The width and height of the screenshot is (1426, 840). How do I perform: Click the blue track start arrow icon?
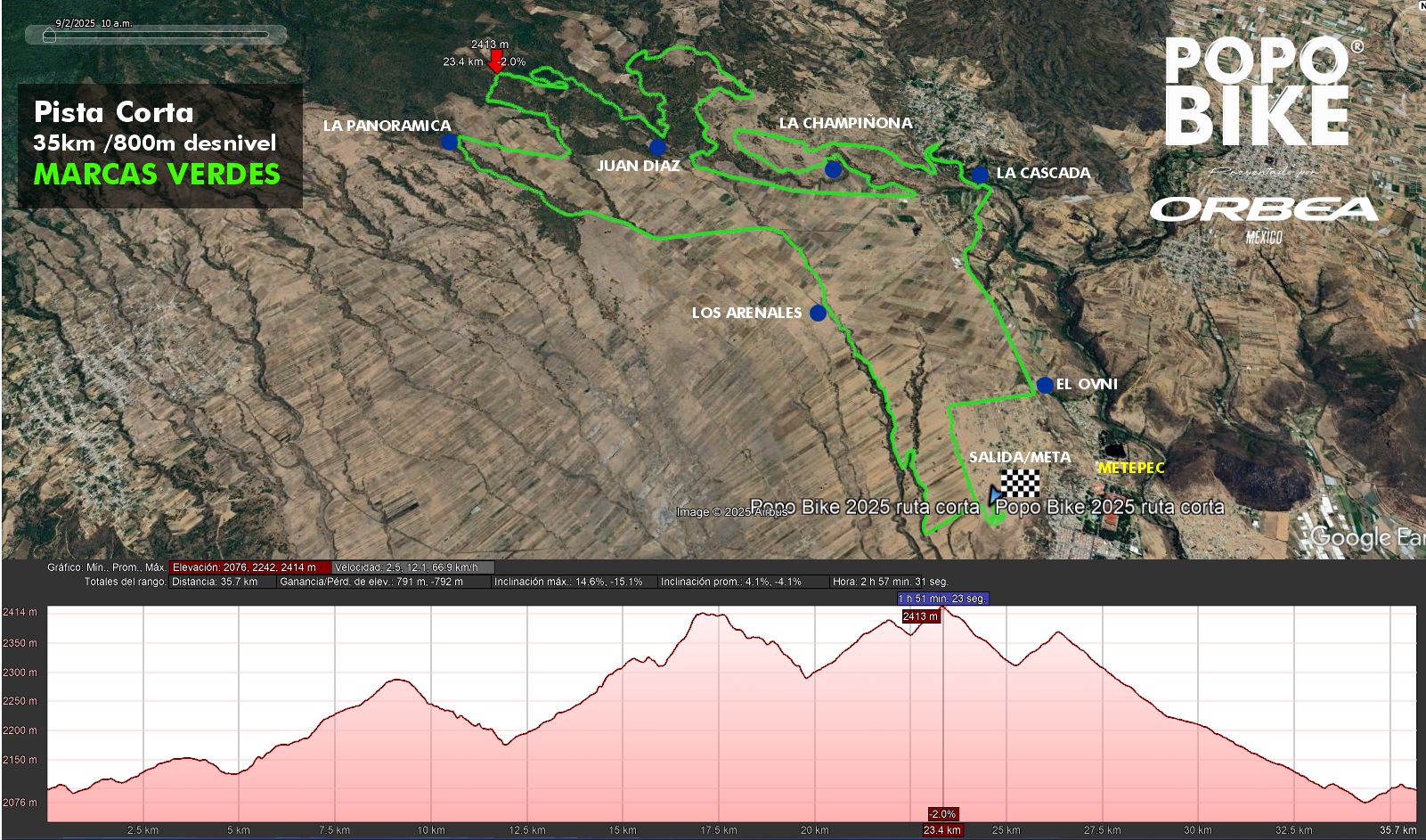pyautogui.click(x=995, y=494)
